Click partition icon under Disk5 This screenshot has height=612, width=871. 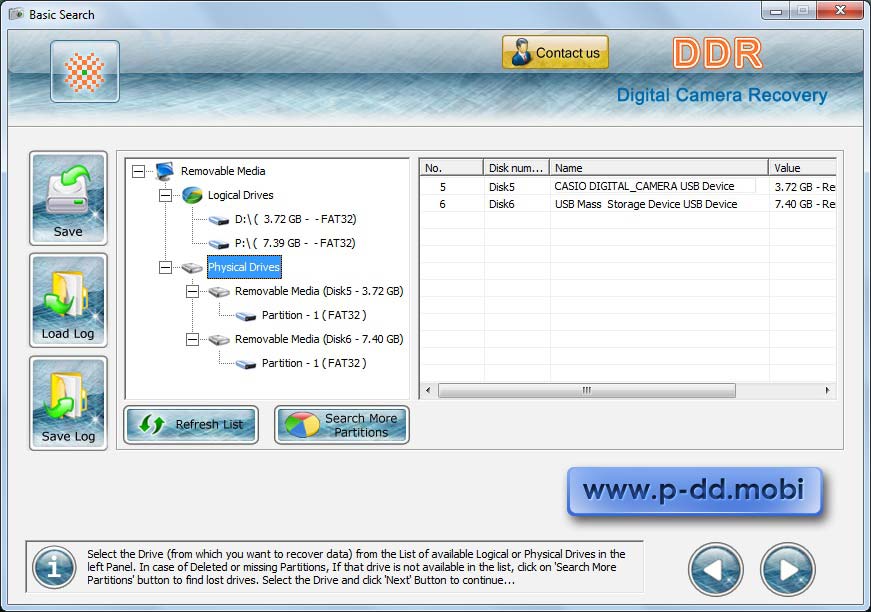(246, 317)
